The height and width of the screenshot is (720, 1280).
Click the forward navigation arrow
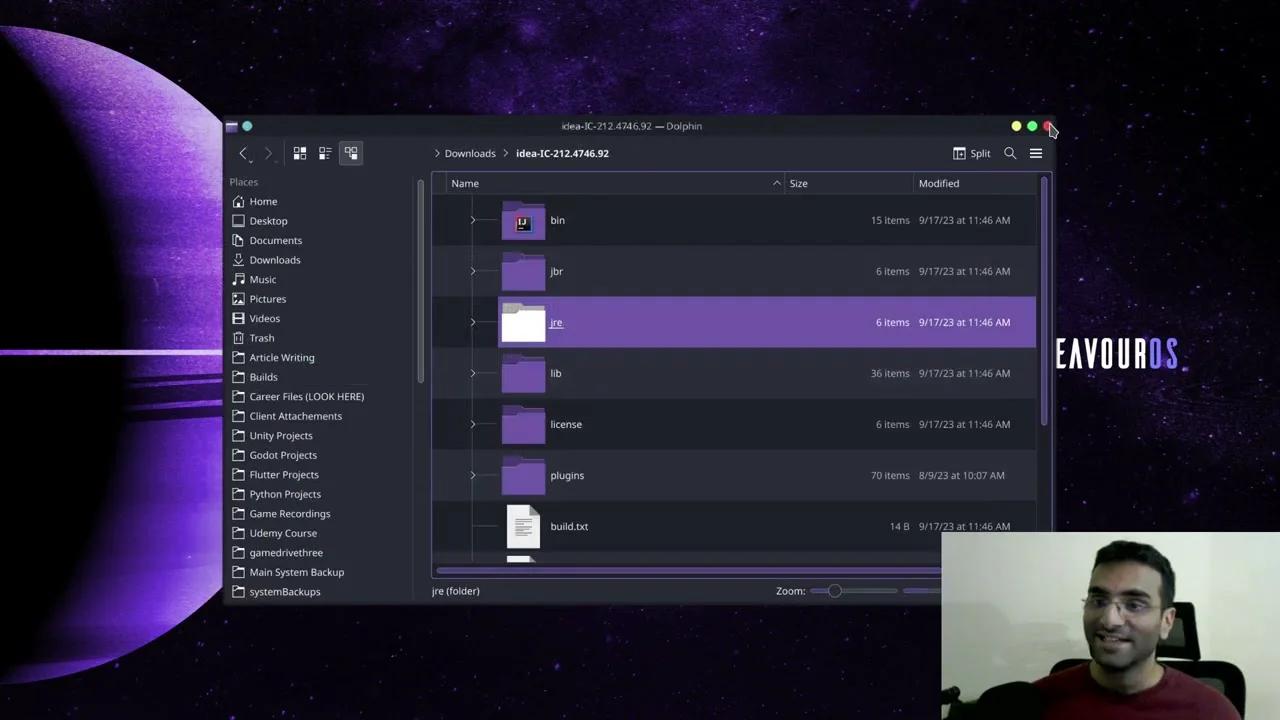268,153
